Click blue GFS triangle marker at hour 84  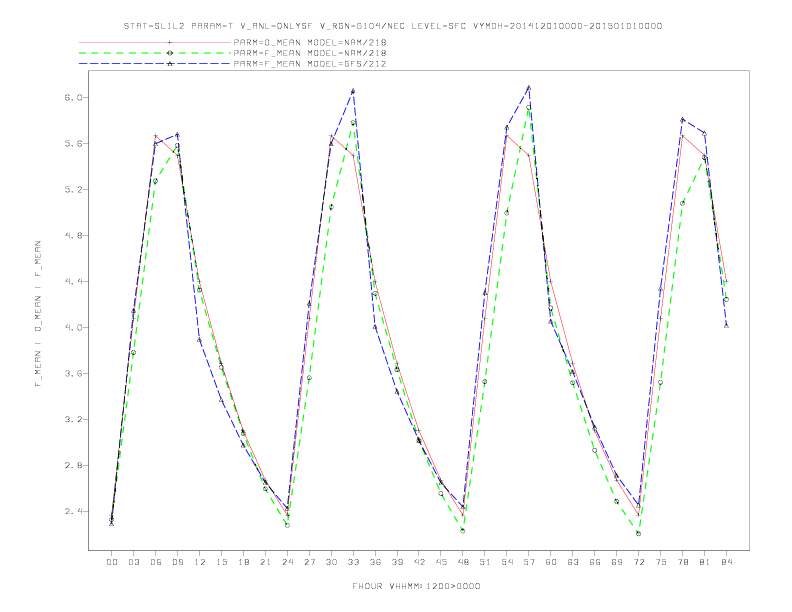[x=726, y=326]
